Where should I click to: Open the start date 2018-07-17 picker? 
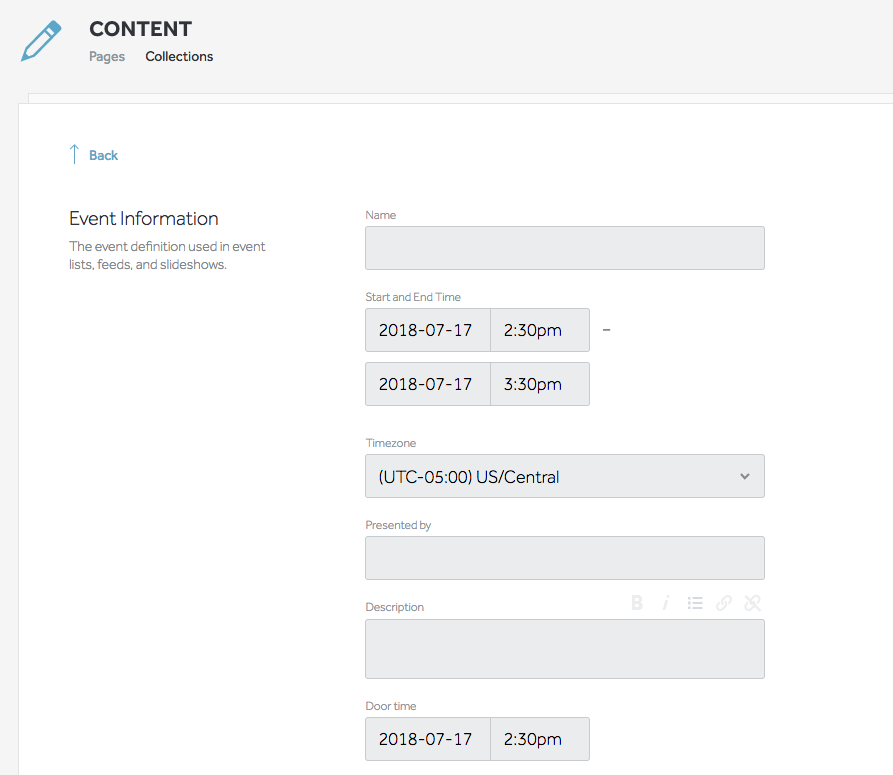[x=427, y=330]
